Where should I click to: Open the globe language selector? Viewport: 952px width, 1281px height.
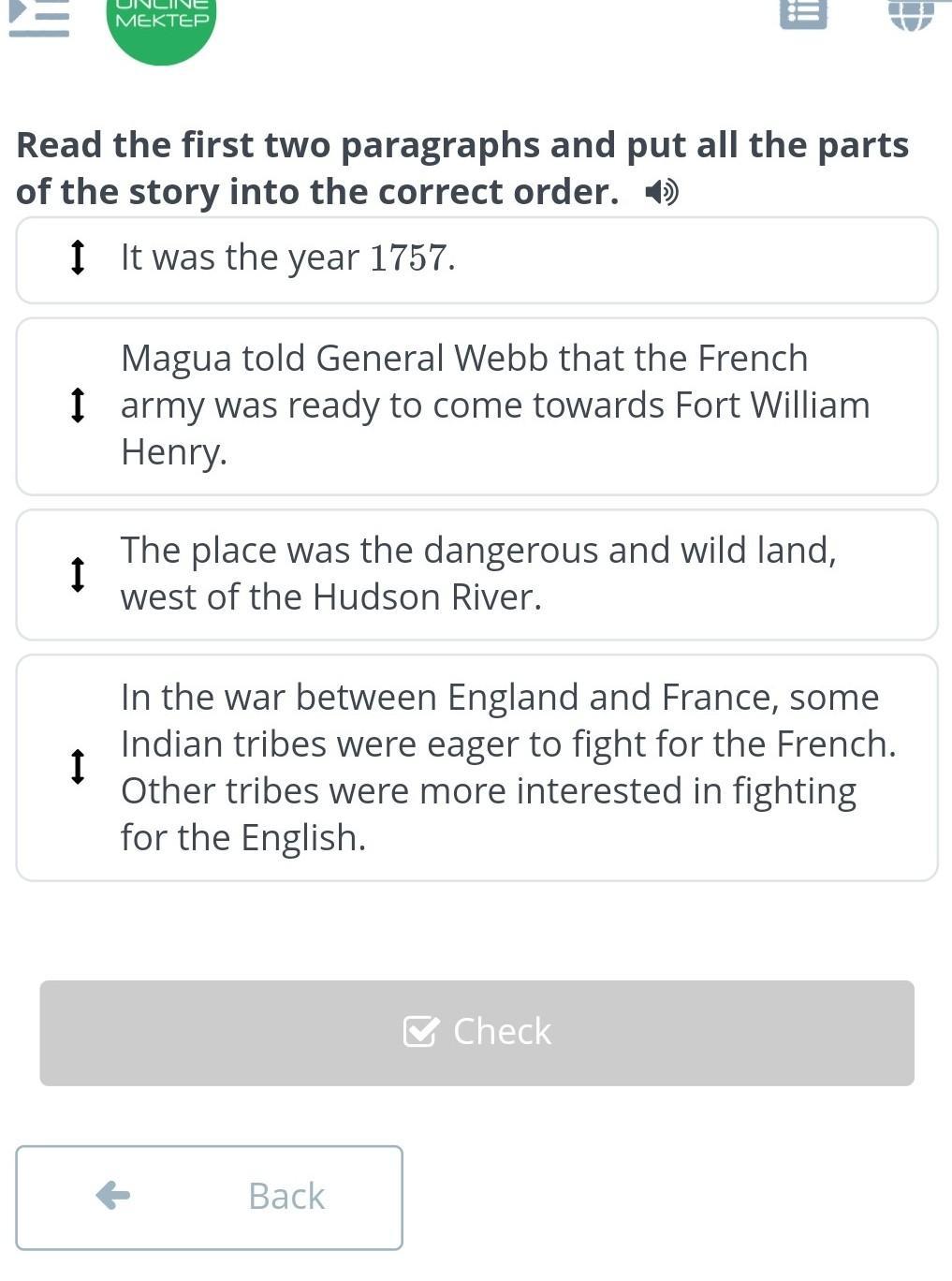[x=910, y=13]
